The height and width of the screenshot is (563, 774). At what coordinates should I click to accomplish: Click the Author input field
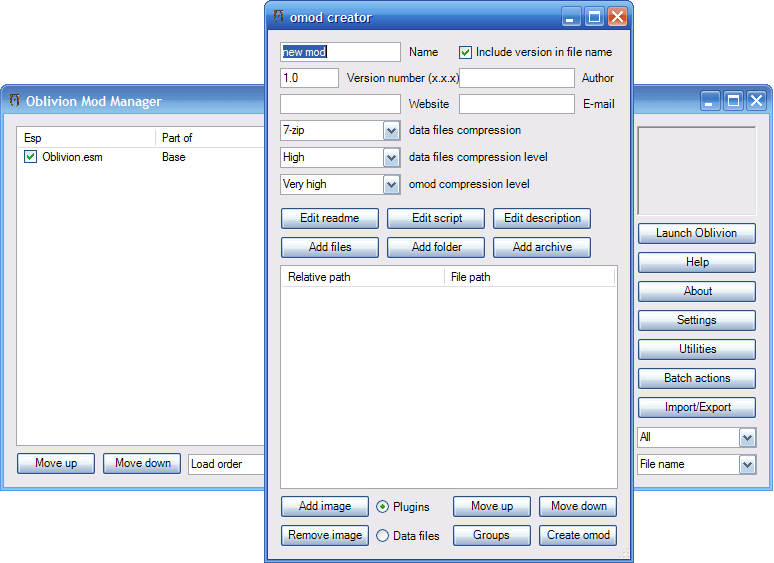coord(517,78)
